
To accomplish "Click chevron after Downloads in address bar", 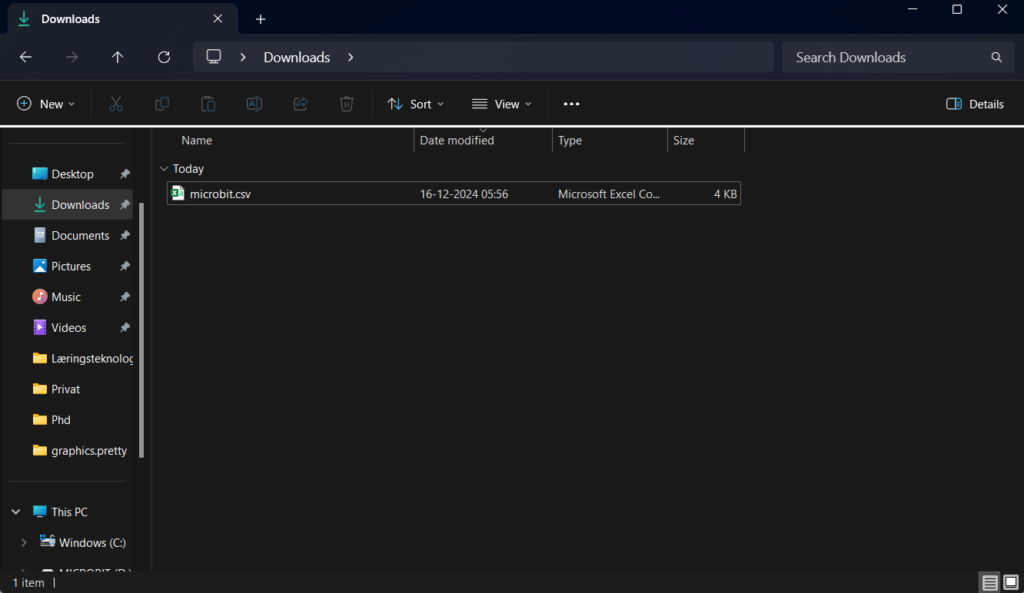I will point(351,57).
